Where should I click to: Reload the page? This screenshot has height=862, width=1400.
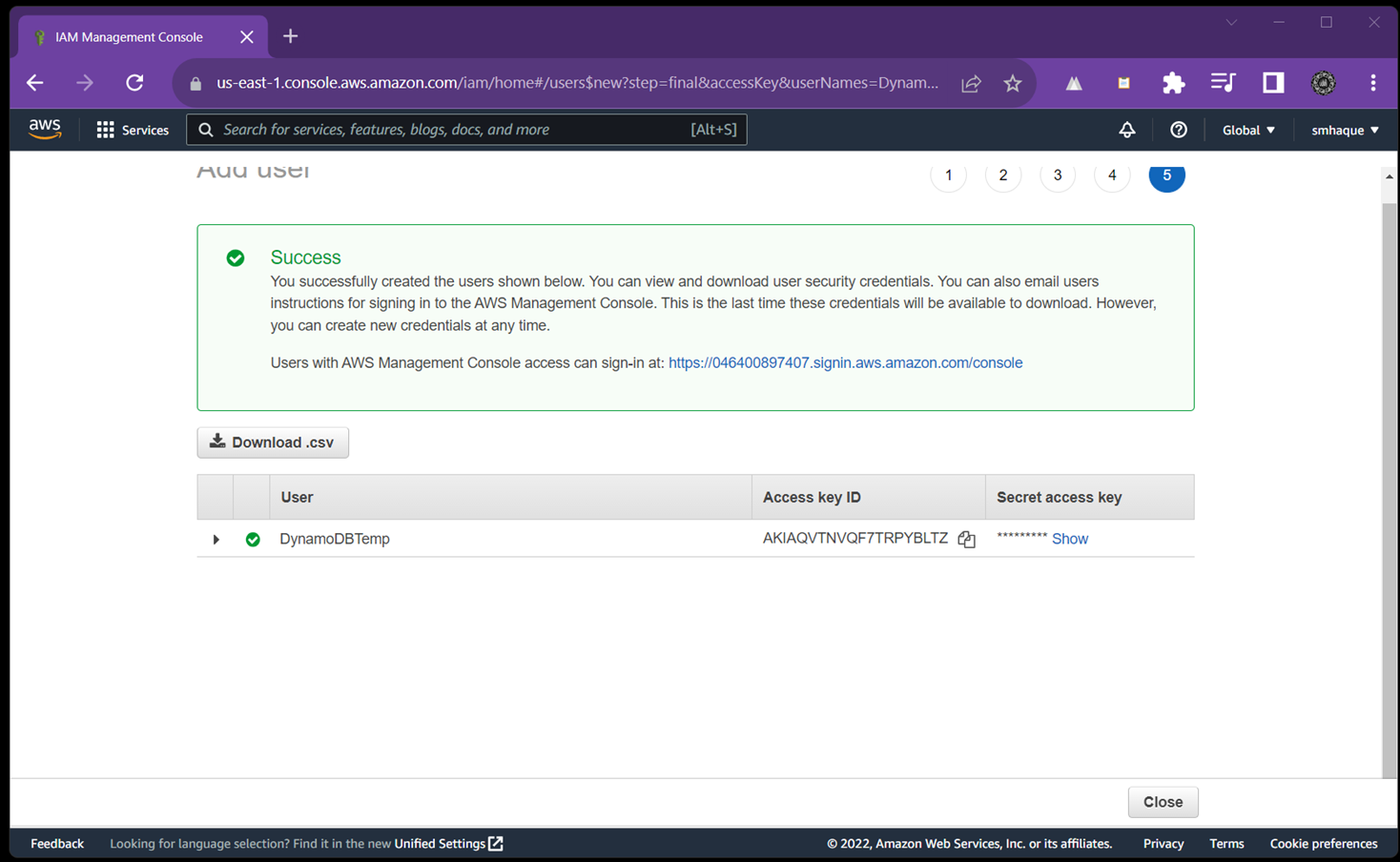(134, 83)
